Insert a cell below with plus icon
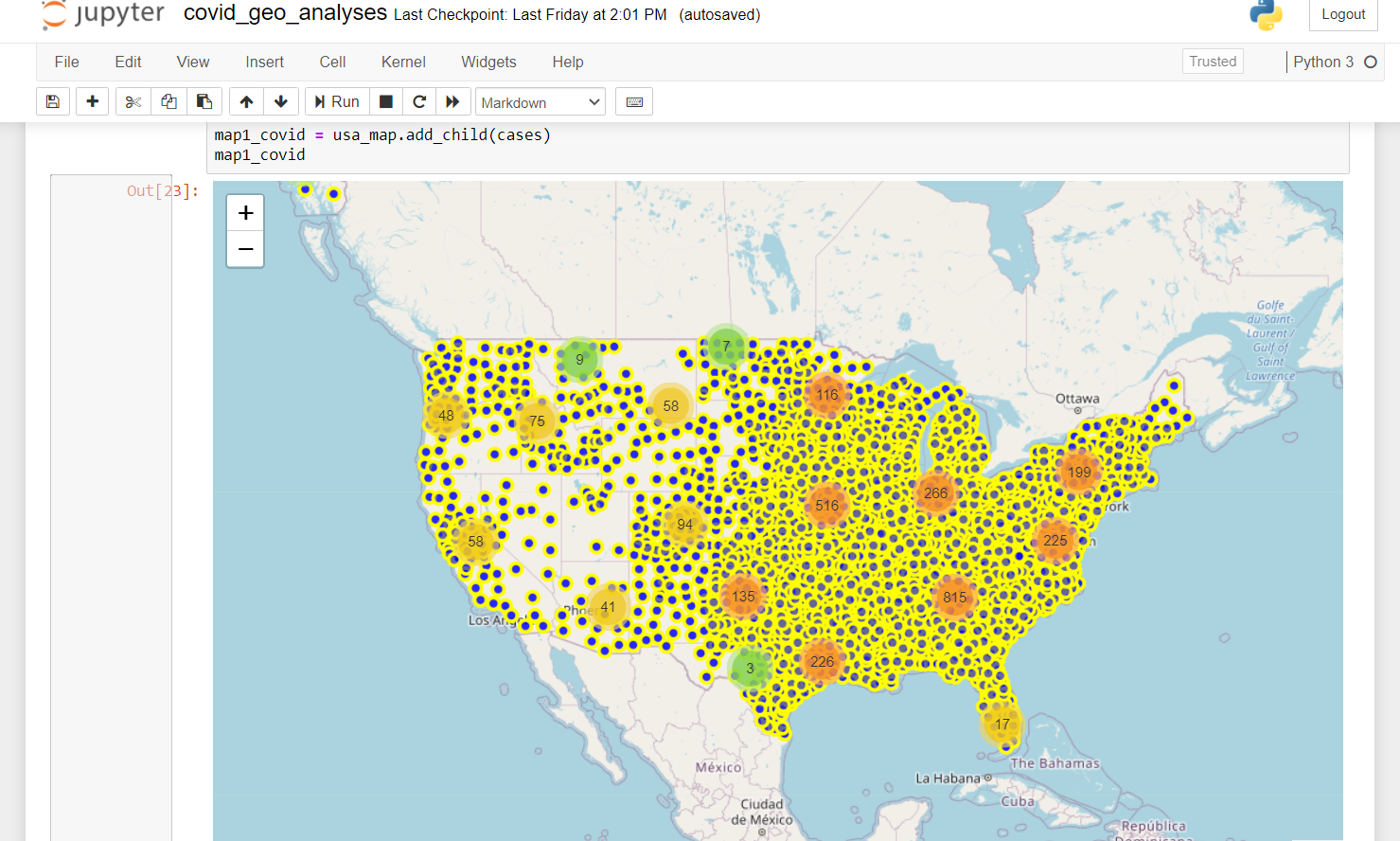This screenshot has width=1400, height=841. pos(92,101)
